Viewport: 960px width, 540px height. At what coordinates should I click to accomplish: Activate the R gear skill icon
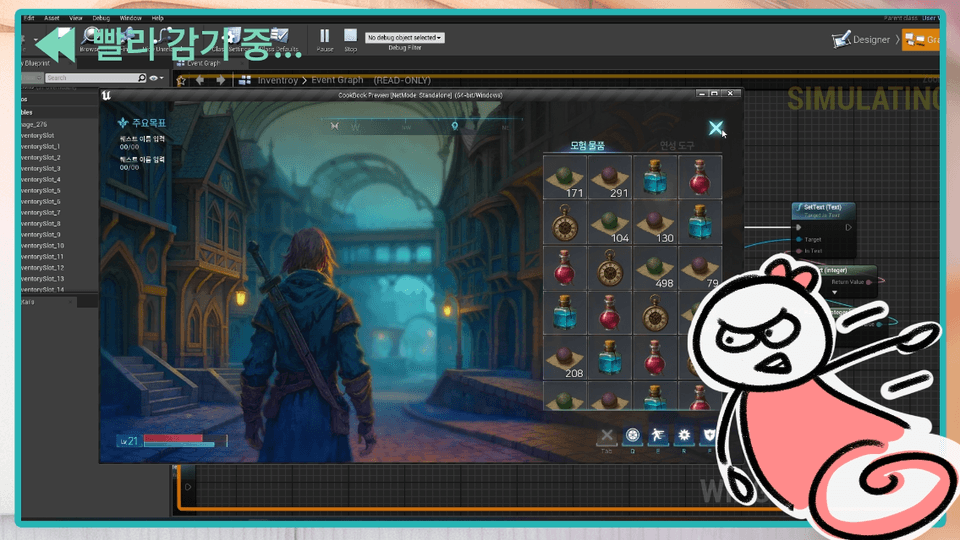point(684,436)
